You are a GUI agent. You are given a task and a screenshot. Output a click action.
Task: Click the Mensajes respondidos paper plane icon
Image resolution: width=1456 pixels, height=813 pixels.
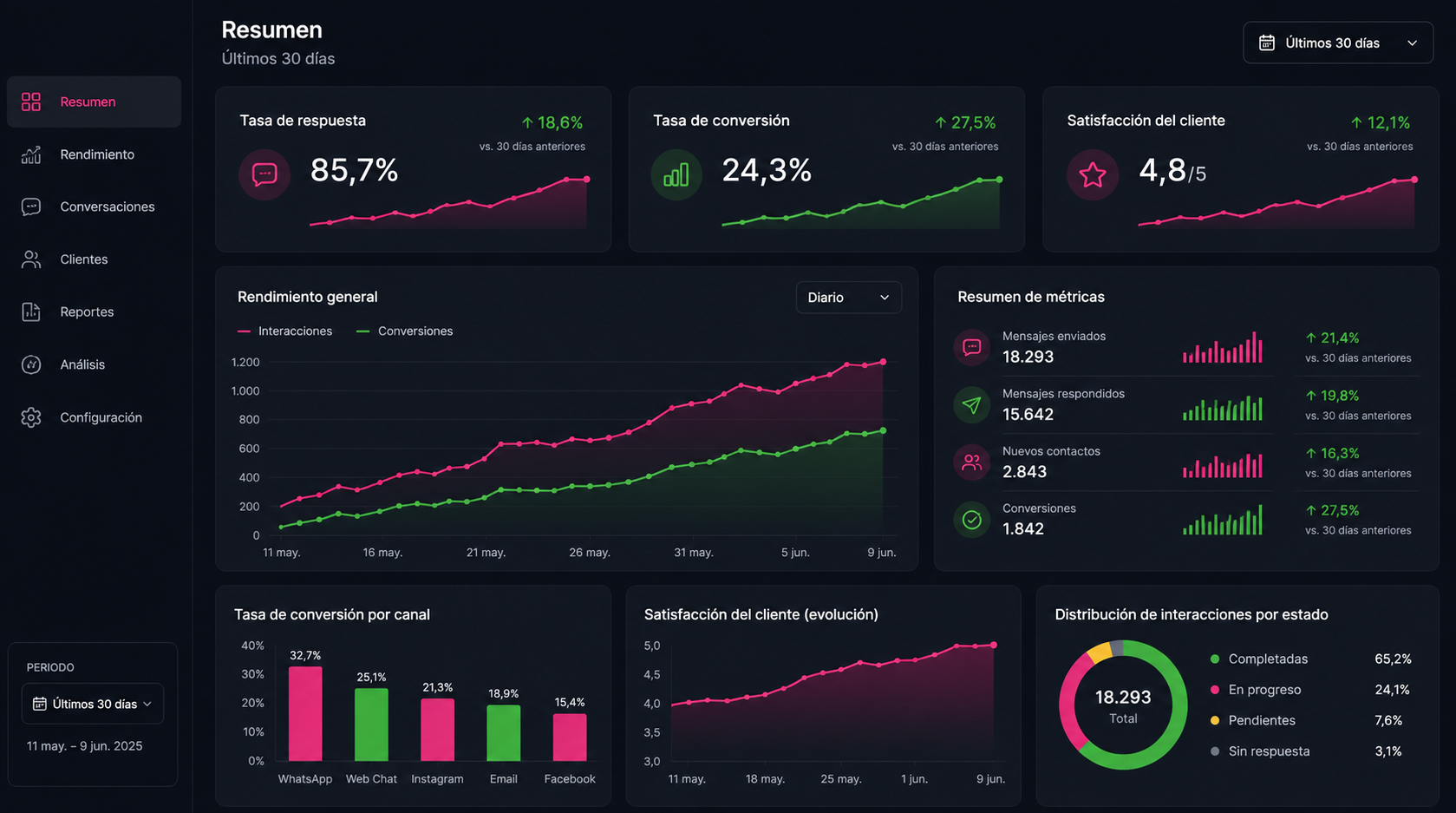[x=972, y=404]
